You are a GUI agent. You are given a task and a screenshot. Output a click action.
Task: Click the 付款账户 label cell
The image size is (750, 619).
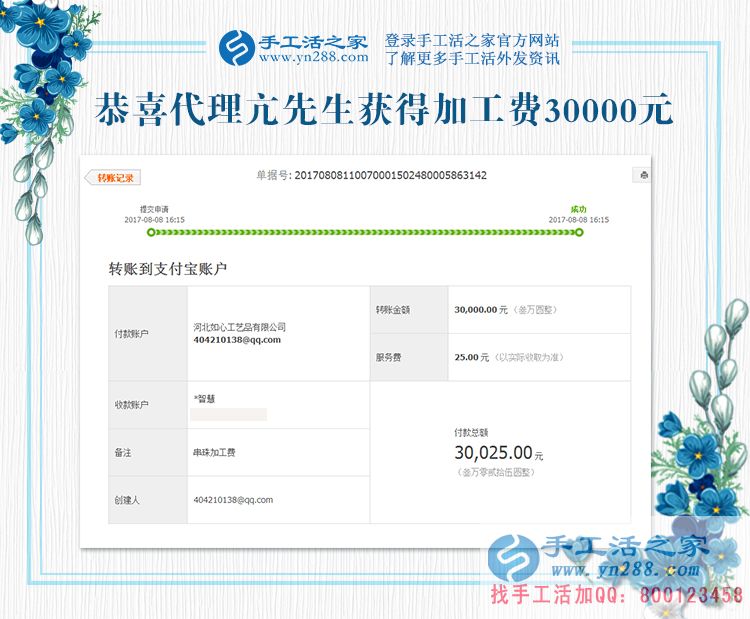tap(148, 333)
